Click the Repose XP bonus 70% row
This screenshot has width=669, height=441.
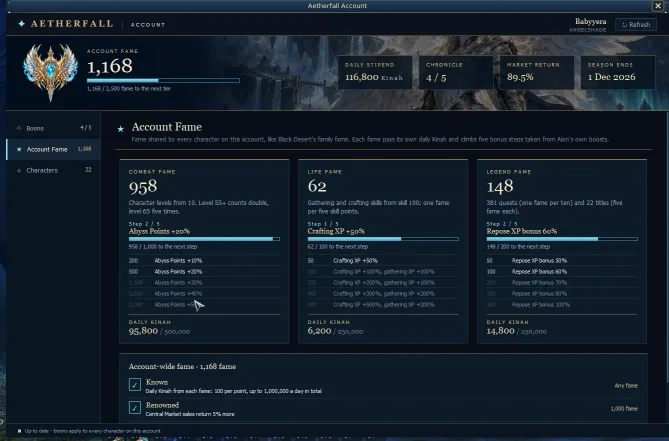point(562,283)
